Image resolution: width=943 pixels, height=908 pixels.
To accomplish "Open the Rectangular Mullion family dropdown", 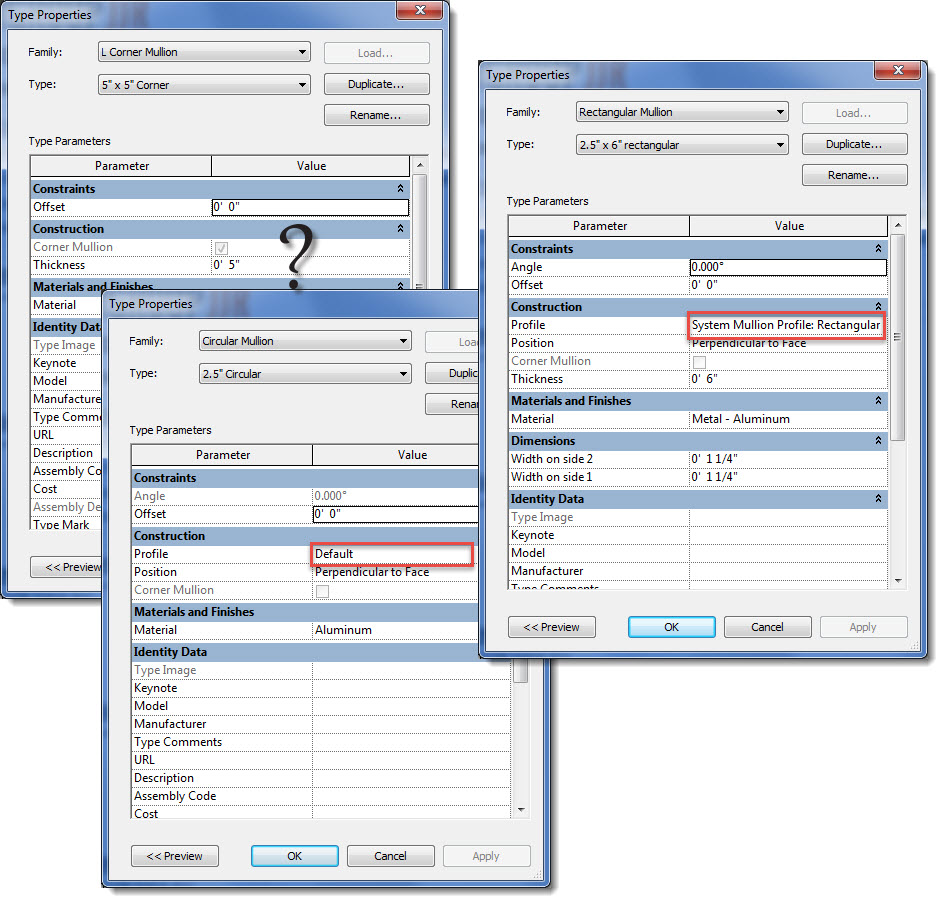I will tap(779, 111).
